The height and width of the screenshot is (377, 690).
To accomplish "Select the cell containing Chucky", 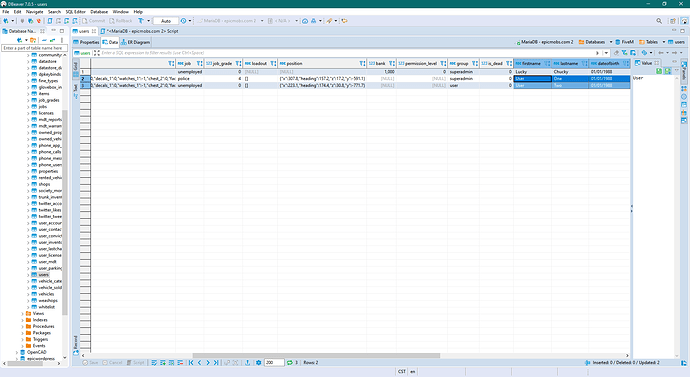I will click(x=570, y=72).
